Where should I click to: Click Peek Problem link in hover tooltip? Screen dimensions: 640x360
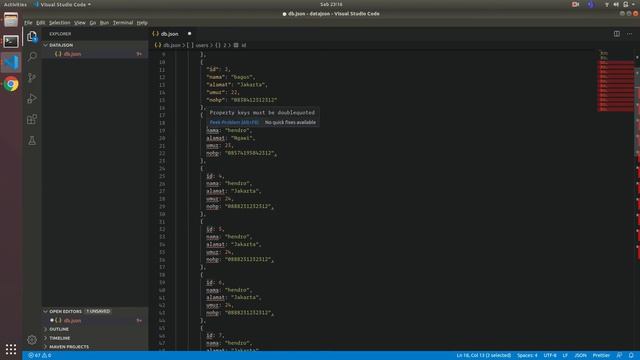(x=234, y=122)
